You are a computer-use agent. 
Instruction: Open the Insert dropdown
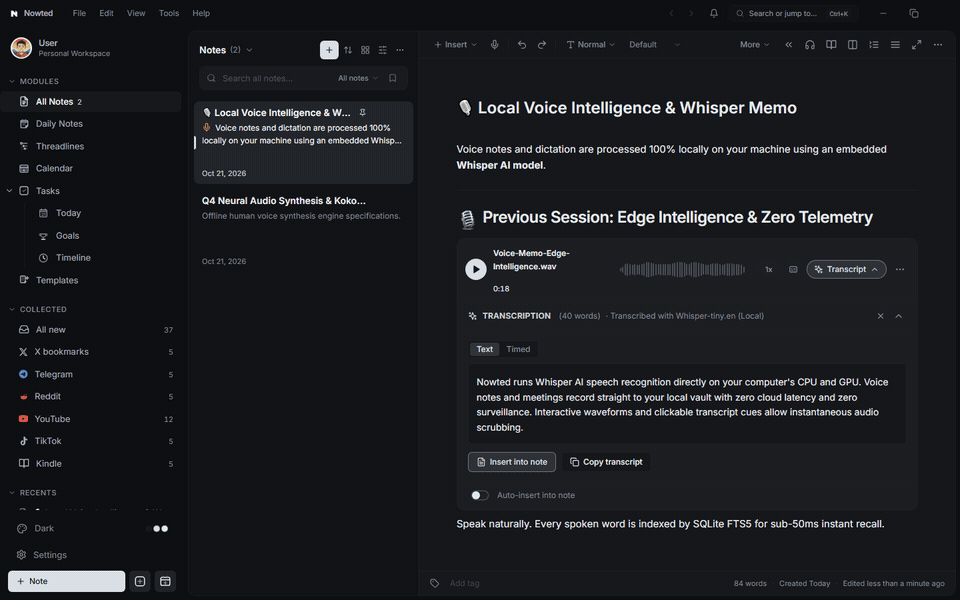455,45
